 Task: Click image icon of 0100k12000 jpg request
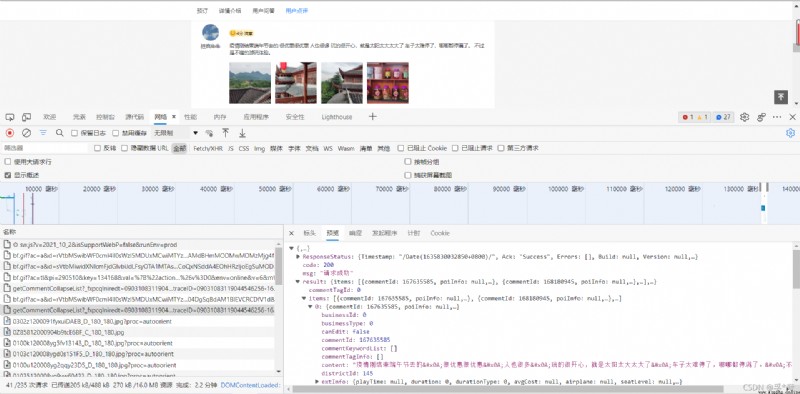pyautogui.click(x=7, y=343)
